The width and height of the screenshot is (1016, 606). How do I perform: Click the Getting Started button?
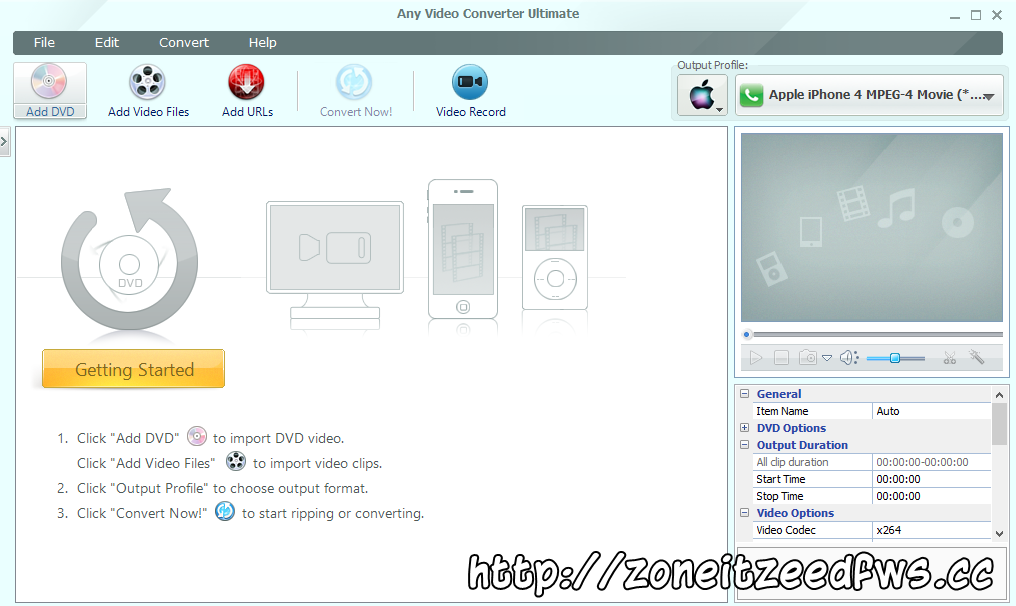click(133, 369)
